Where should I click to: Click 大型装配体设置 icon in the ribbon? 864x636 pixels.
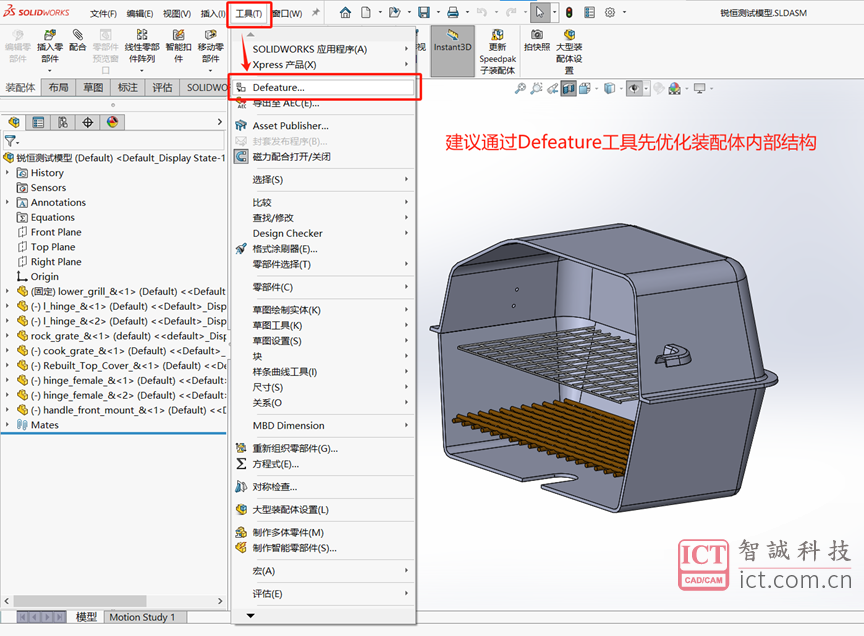click(x=569, y=52)
